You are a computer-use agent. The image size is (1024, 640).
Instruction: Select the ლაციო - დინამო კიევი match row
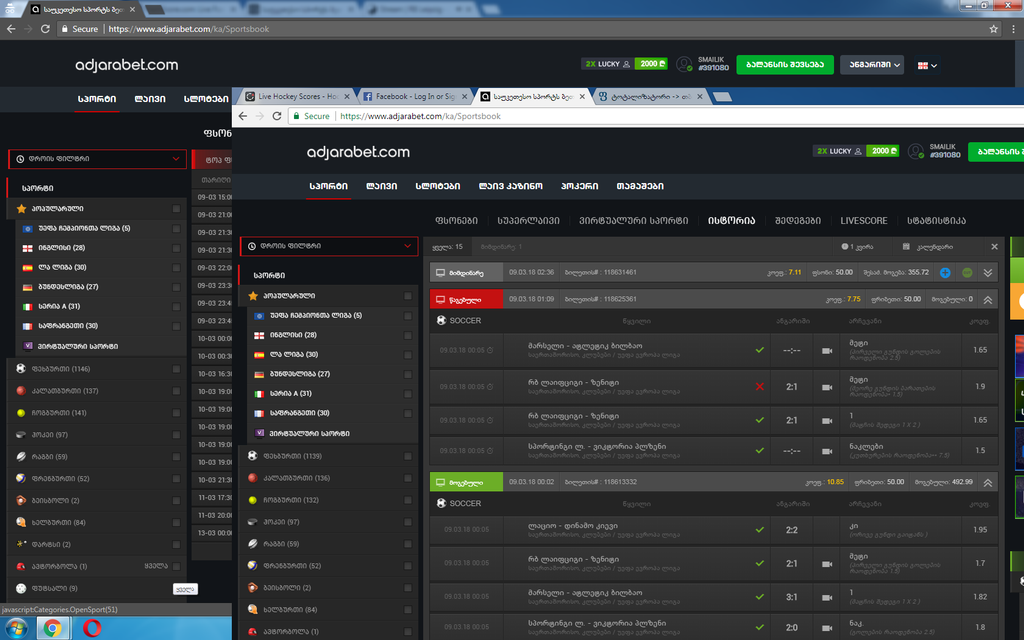coord(714,530)
